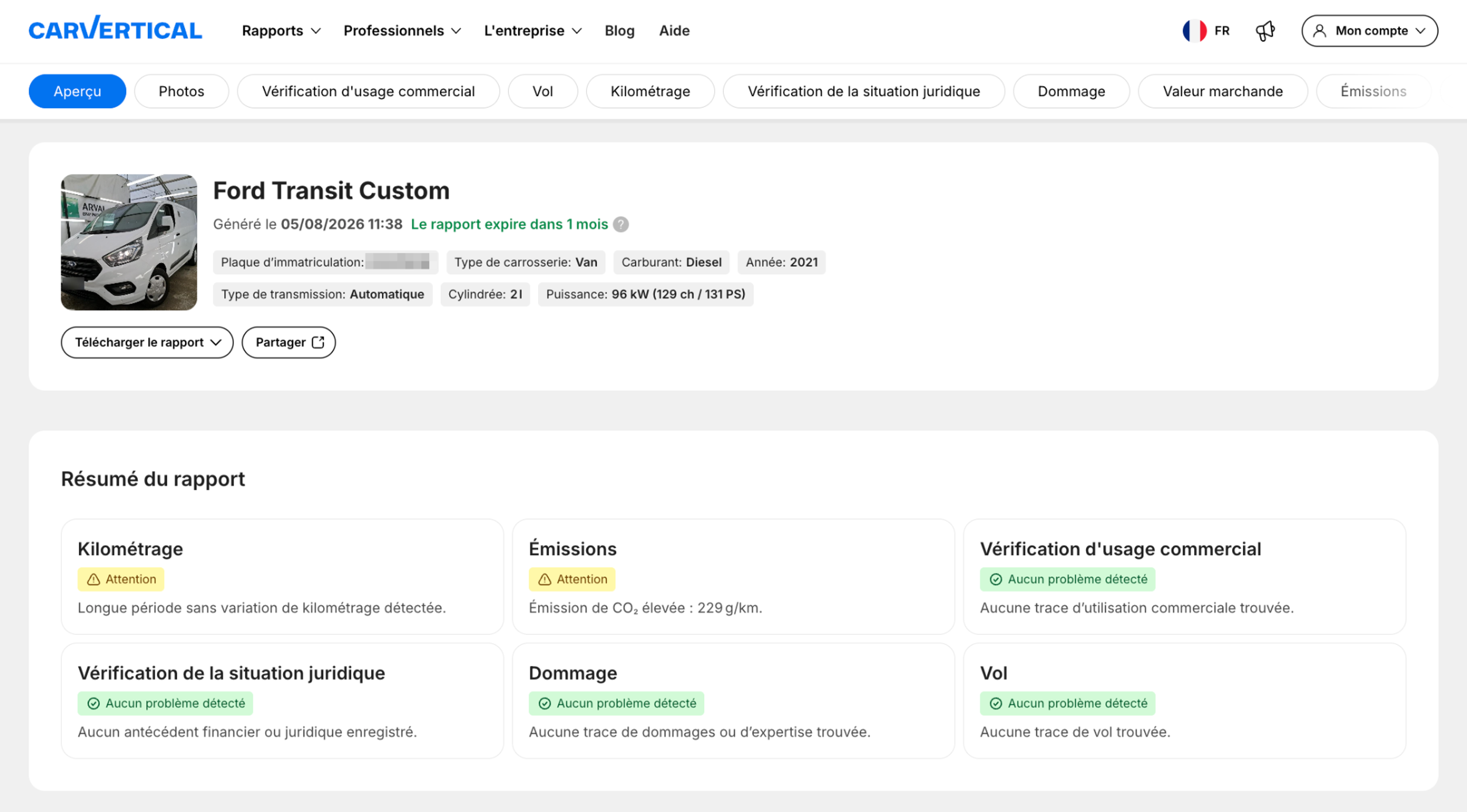Click the 'Carburant: Diesel' tag
1467x812 pixels.
point(672,262)
